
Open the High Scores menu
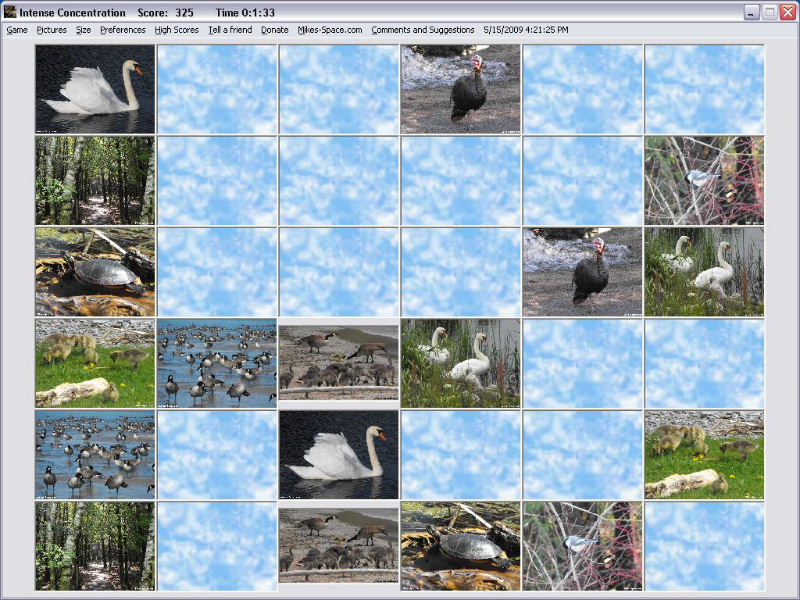[x=177, y=30]
